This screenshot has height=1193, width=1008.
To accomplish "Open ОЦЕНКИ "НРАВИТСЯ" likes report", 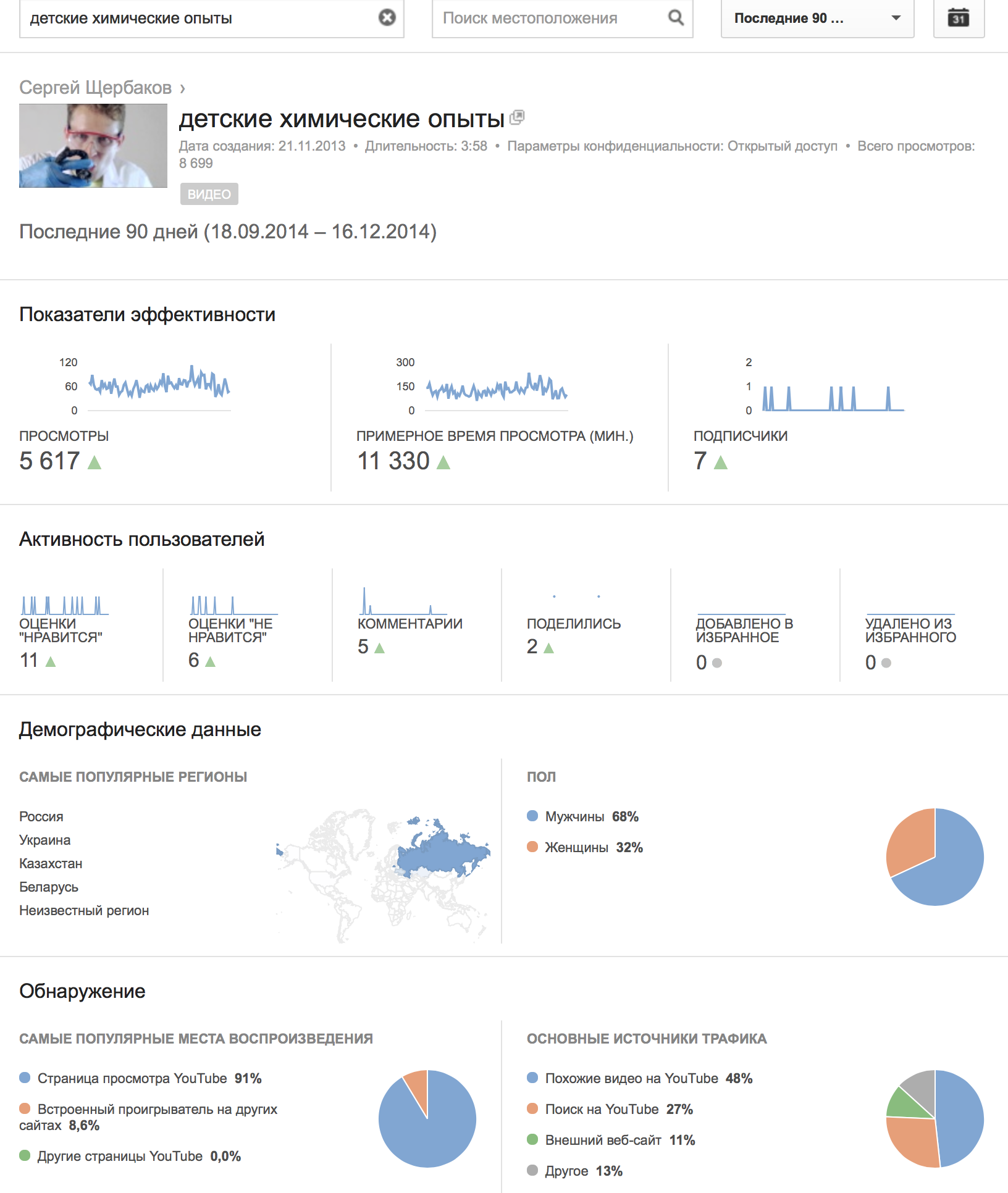I will point(61,630).
